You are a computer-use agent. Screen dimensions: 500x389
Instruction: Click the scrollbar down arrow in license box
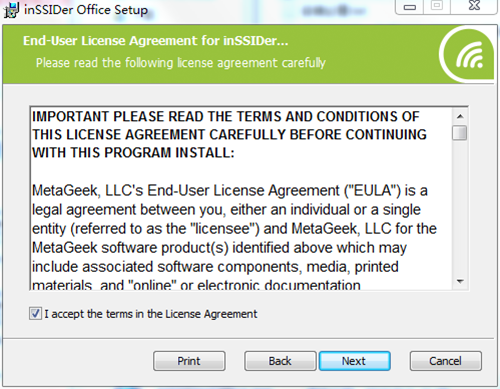[x=460, y=282]
